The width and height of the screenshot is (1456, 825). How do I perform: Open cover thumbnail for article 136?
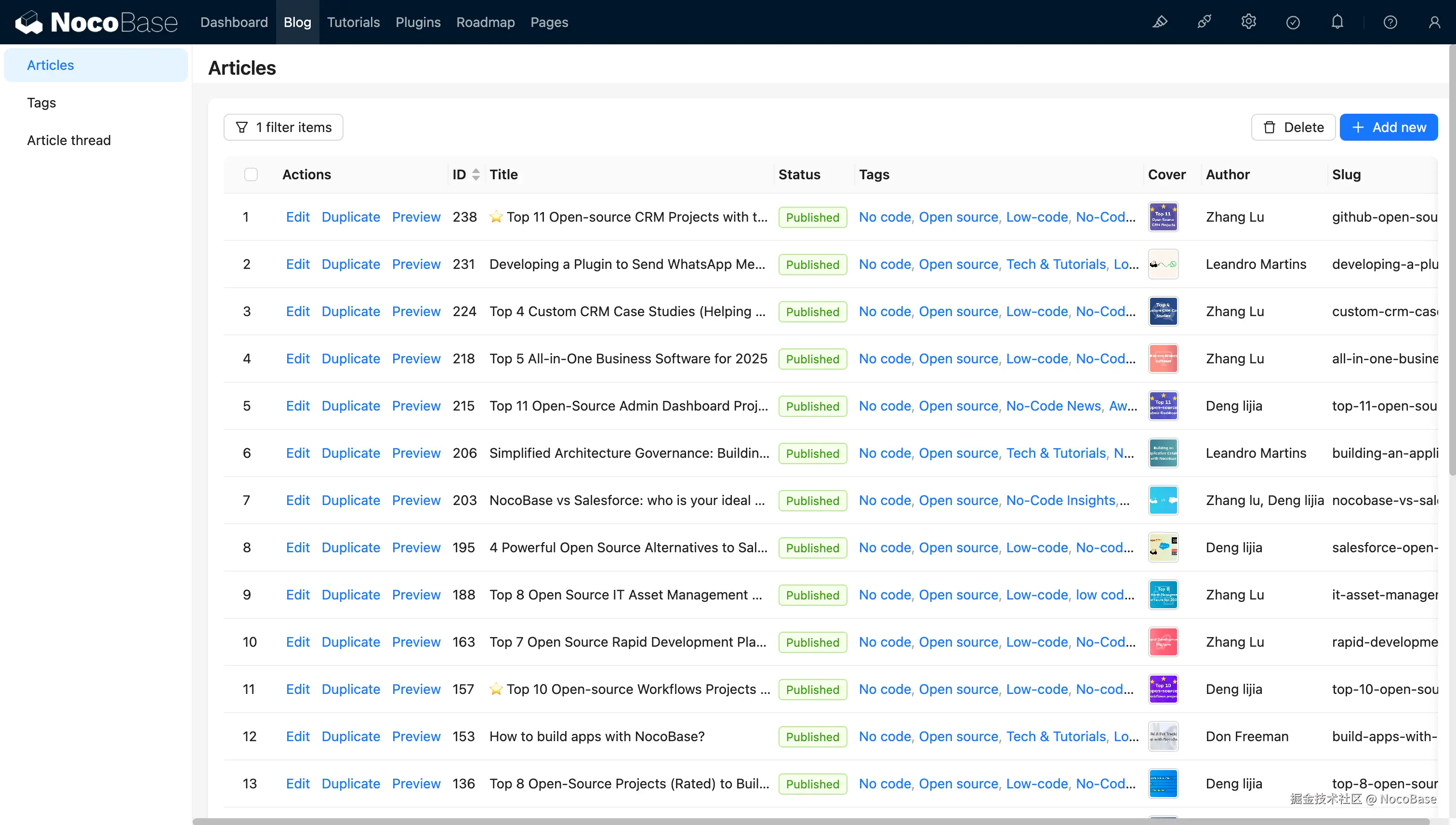click(1163, 784)
